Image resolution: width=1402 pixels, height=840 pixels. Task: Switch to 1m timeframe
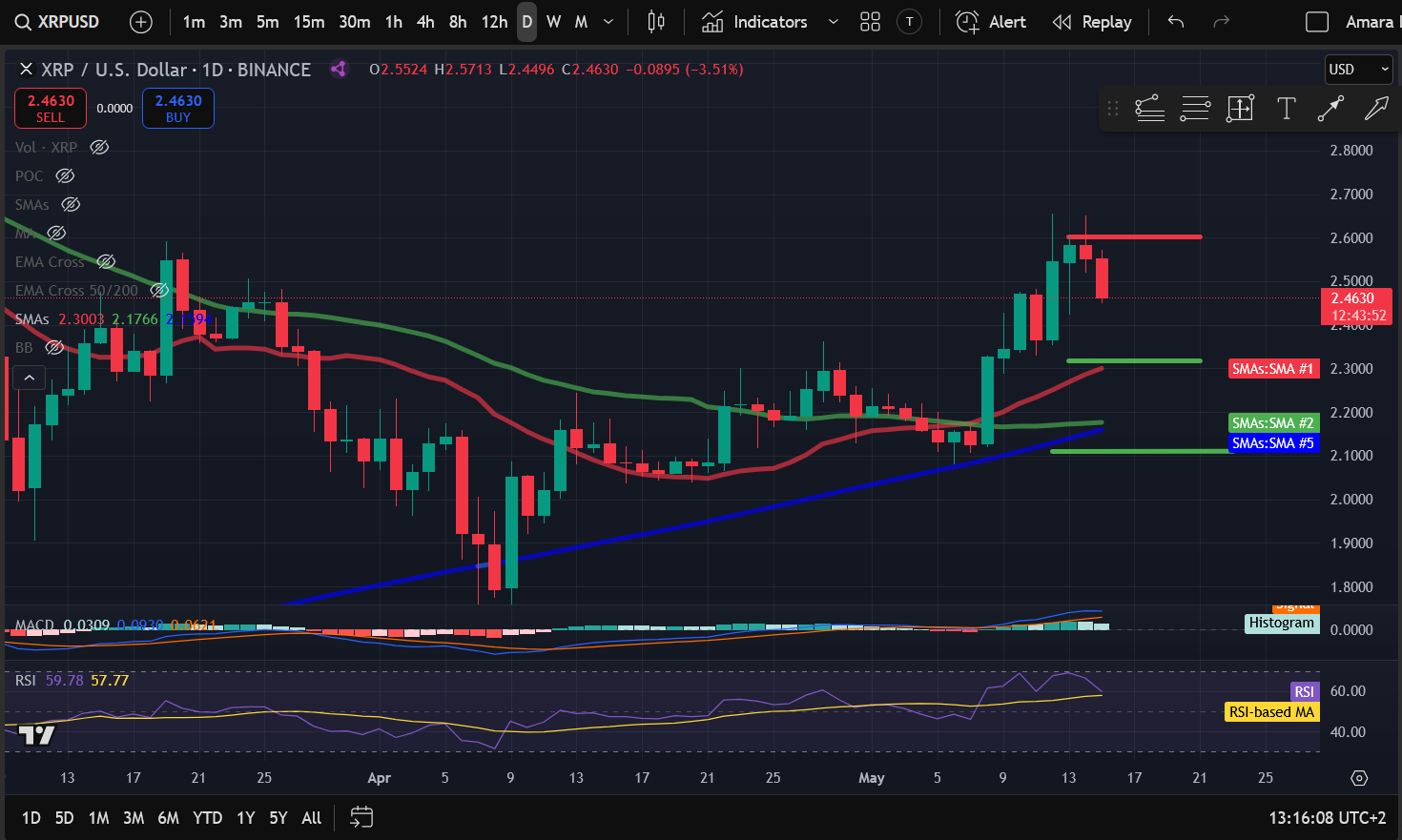[194, 22]
